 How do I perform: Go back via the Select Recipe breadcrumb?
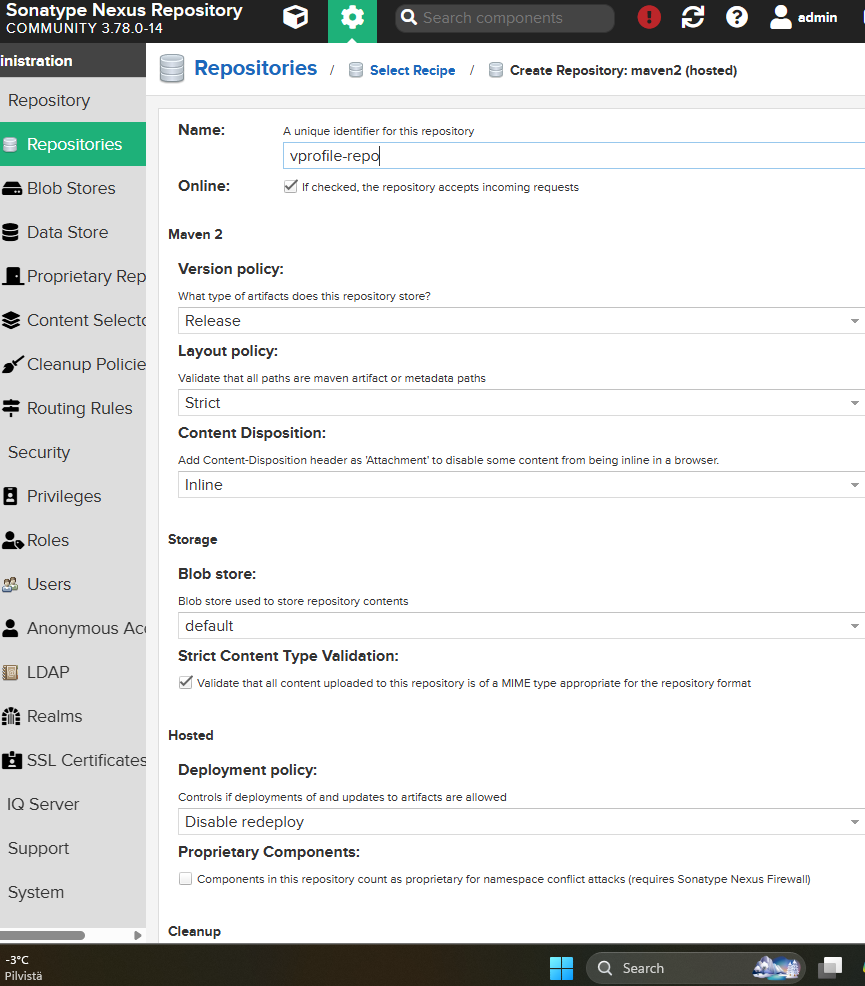412,70
